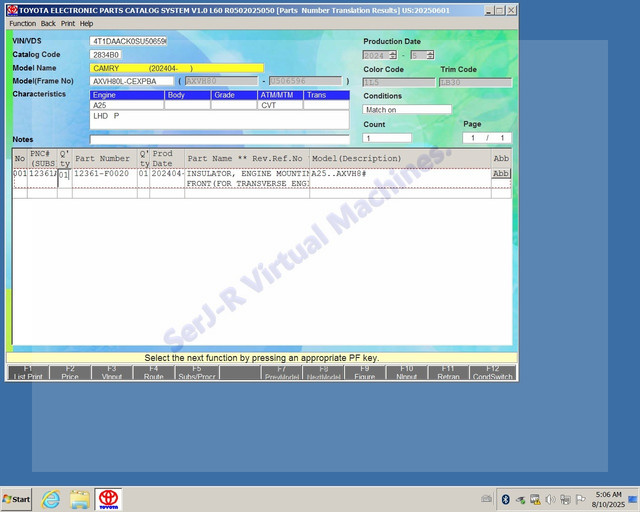Click the F7 PrevModel function key
The height and width of the screenshot is (512, 640).
282,372
